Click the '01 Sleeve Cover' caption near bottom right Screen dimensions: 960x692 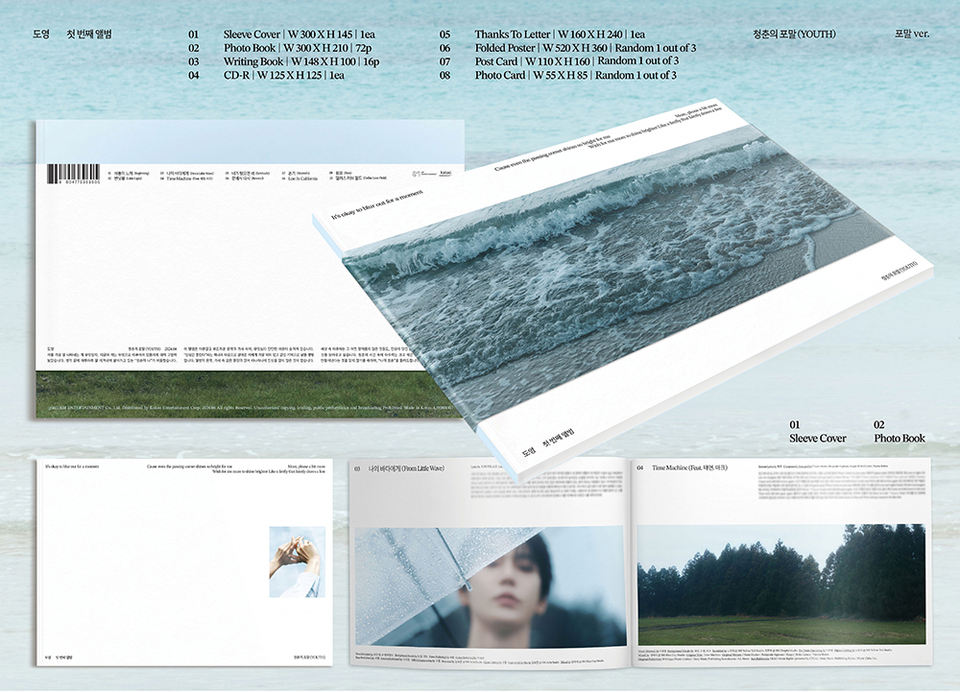pyautogui.click(x=817, y=432)
